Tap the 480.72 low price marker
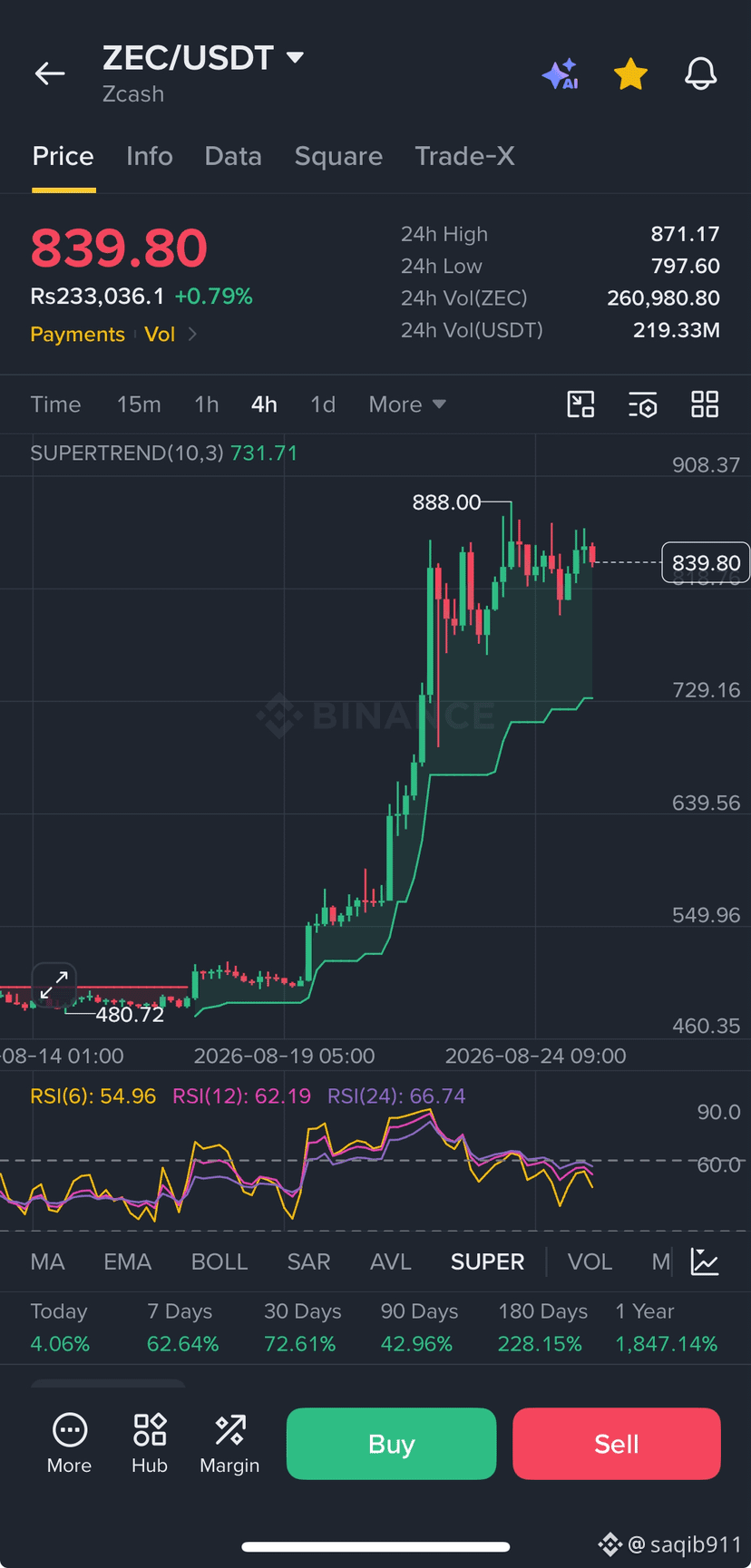 tap(130, 1015)
